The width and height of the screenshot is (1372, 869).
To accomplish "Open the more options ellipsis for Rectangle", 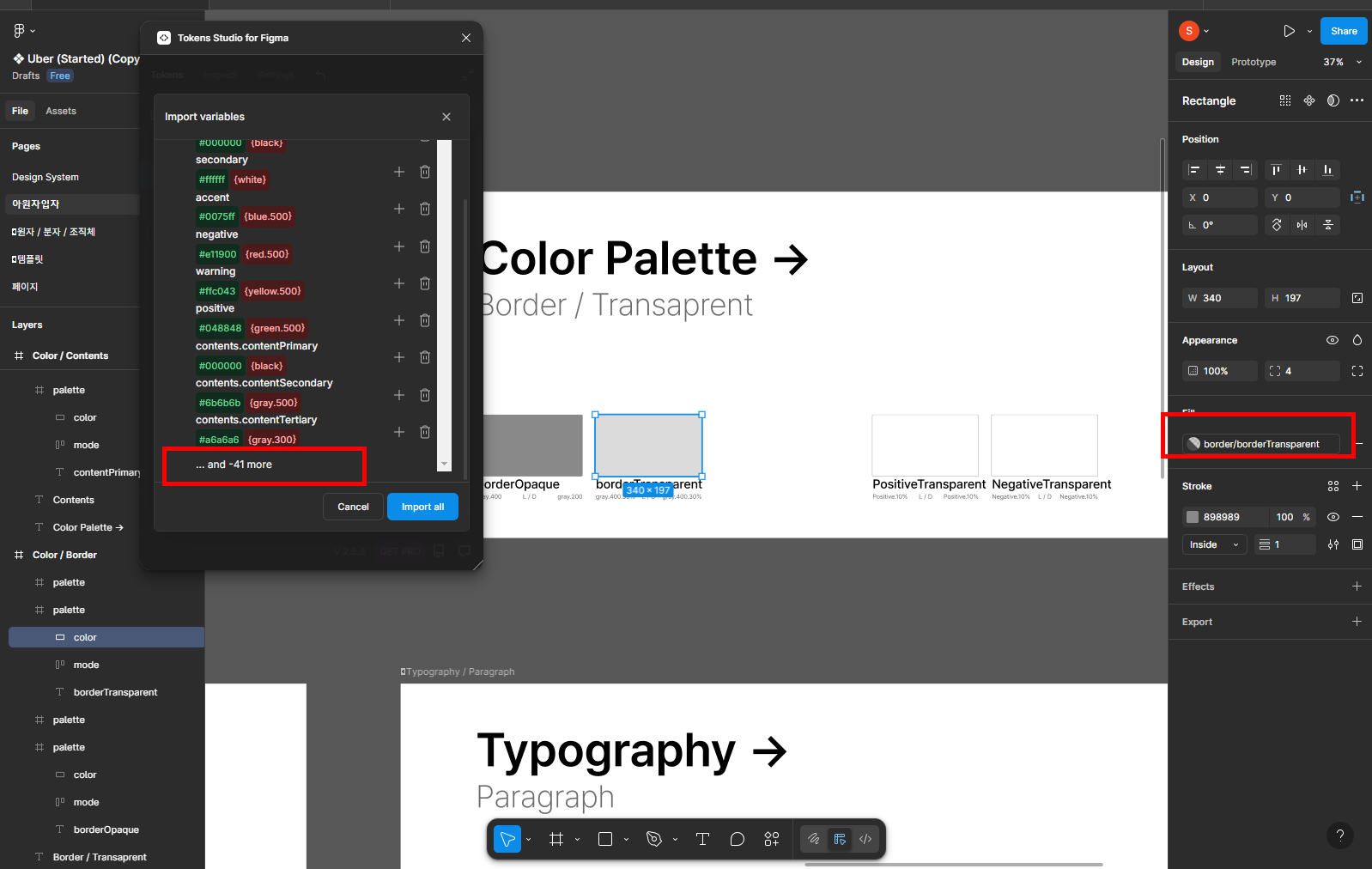I will coord(1357,100).
